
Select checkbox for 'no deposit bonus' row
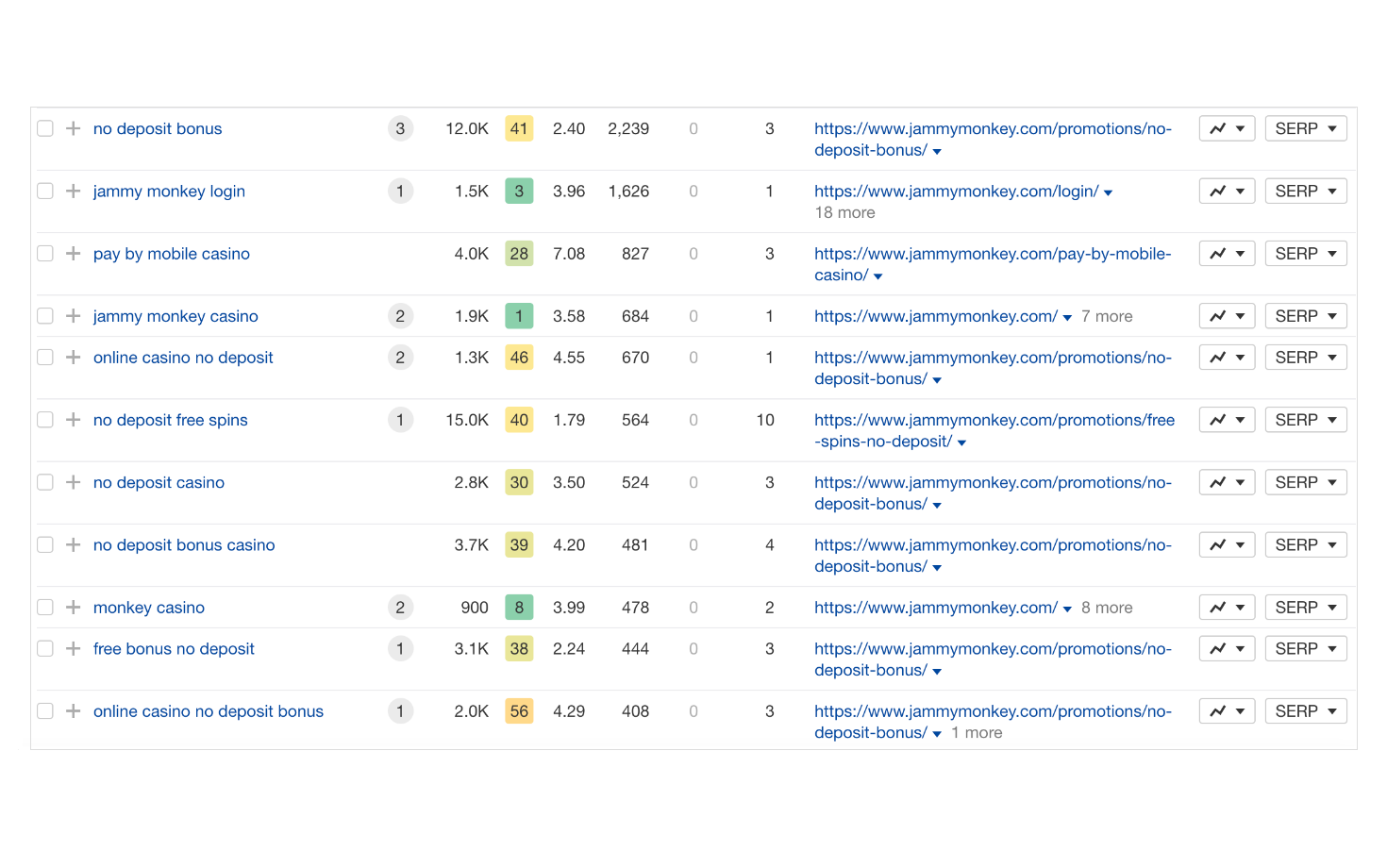click(45, 128)
